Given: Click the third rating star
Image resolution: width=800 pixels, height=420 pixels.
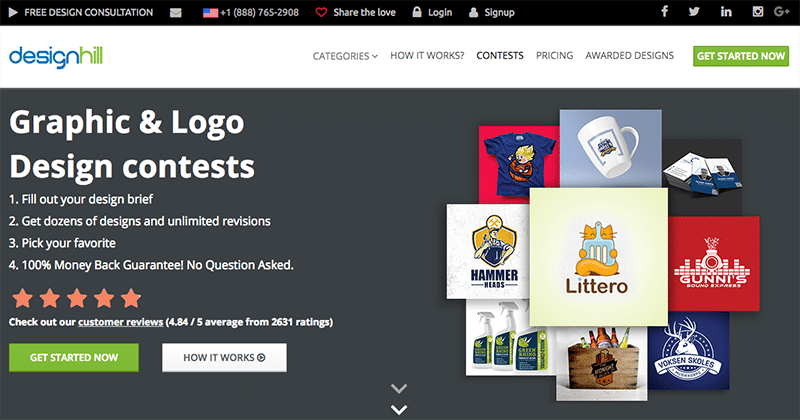Looking at the screenshot, I should pyautogui.click(x=77, y=298).
